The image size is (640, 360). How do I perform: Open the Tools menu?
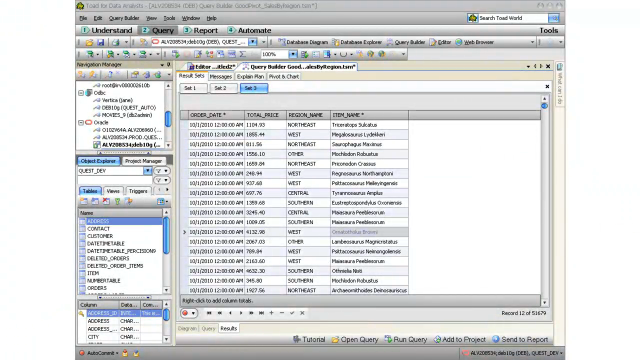coord(169,18)
